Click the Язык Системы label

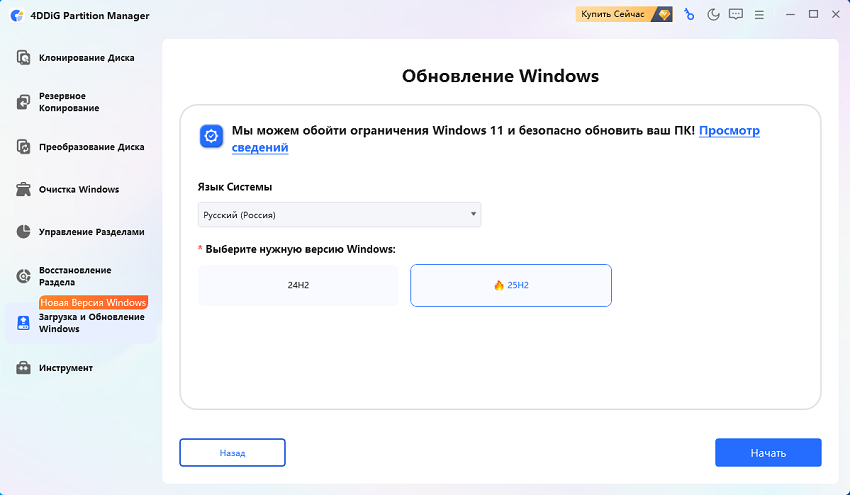pos(235,187)
